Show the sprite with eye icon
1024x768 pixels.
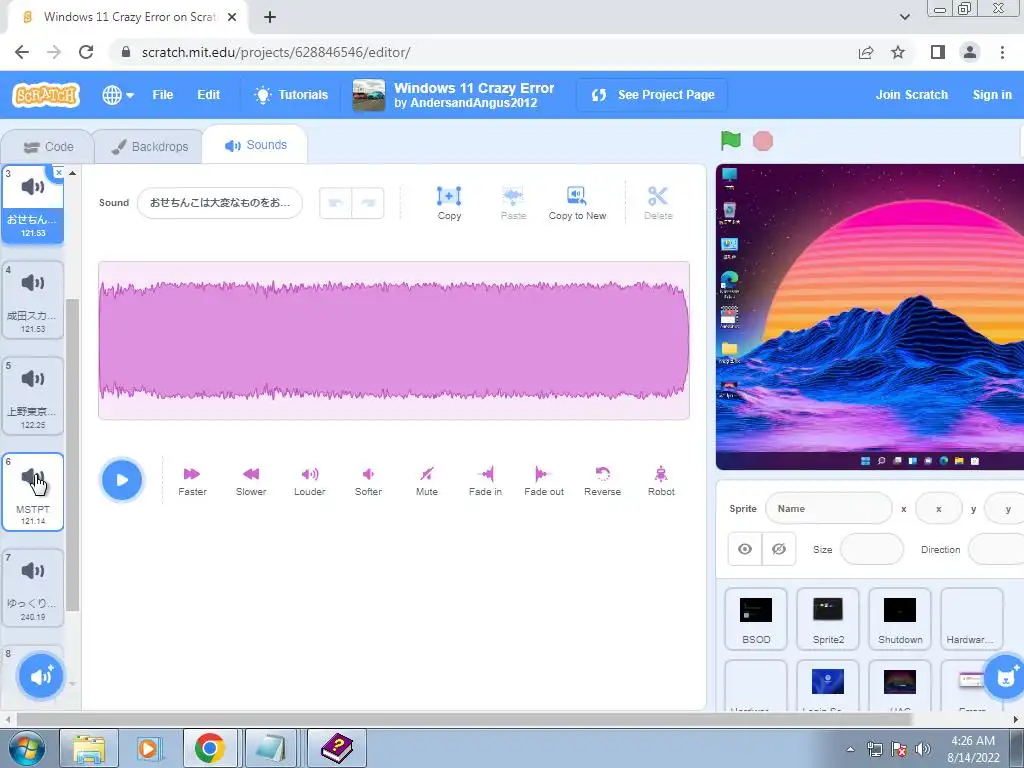(x=745, y=549)
